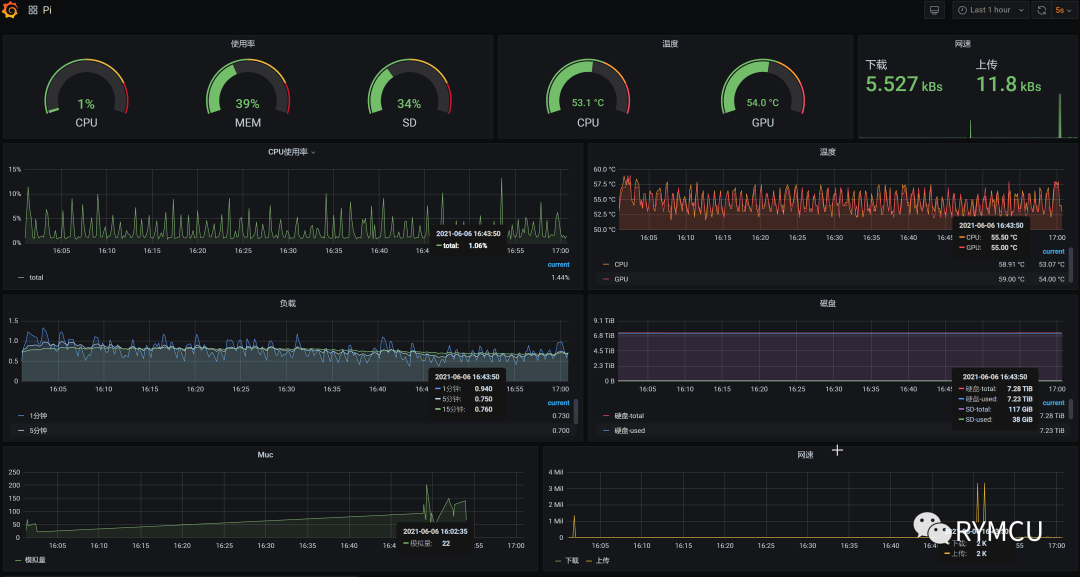Viewport: 1080px width, 577px height.
Task: Click the 53.07 °C value in CPU legend row
Action: [x=1051, y=264]
